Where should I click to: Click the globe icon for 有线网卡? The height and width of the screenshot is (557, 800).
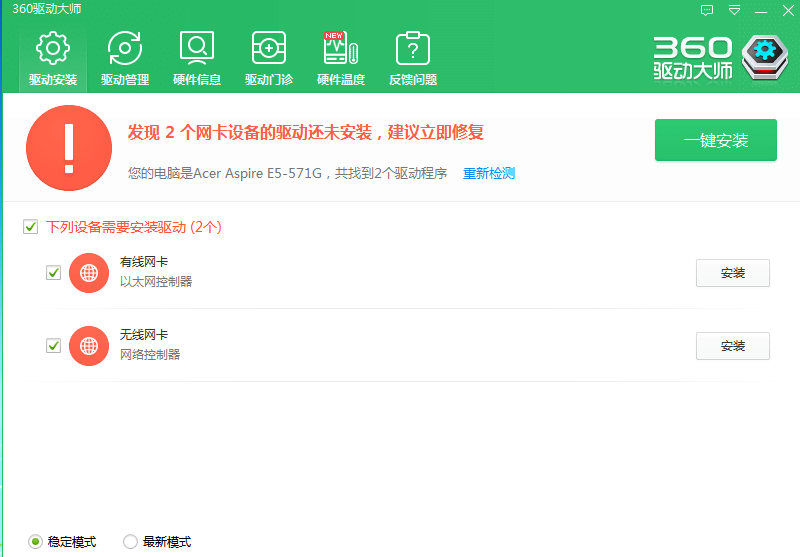pos(89,273)
